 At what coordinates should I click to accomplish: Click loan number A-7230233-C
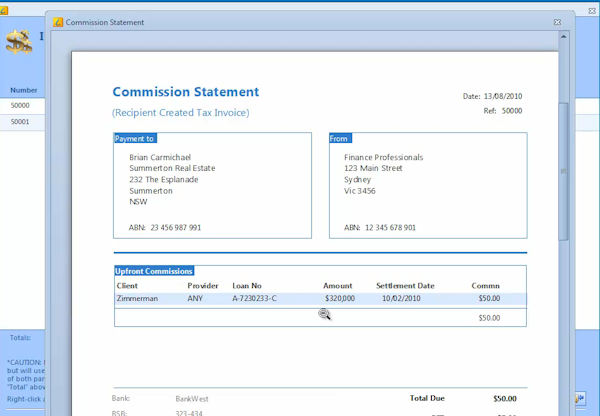[254, 298]
